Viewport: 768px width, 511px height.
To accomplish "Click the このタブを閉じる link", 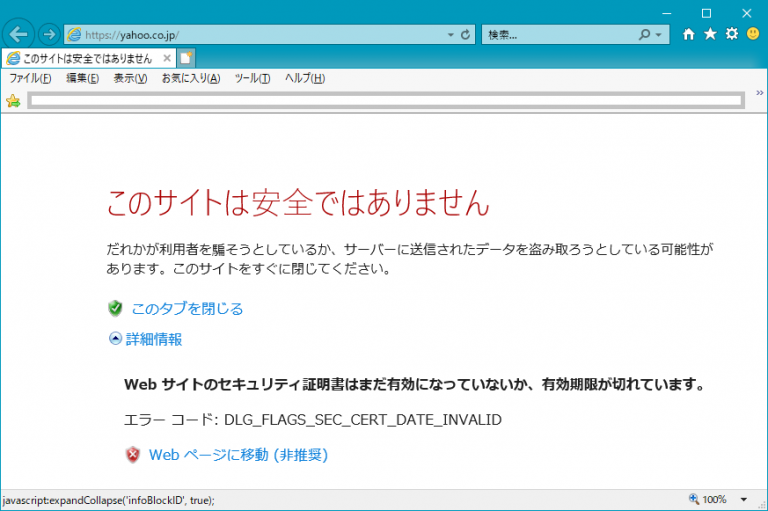I will tap(187, 309).
